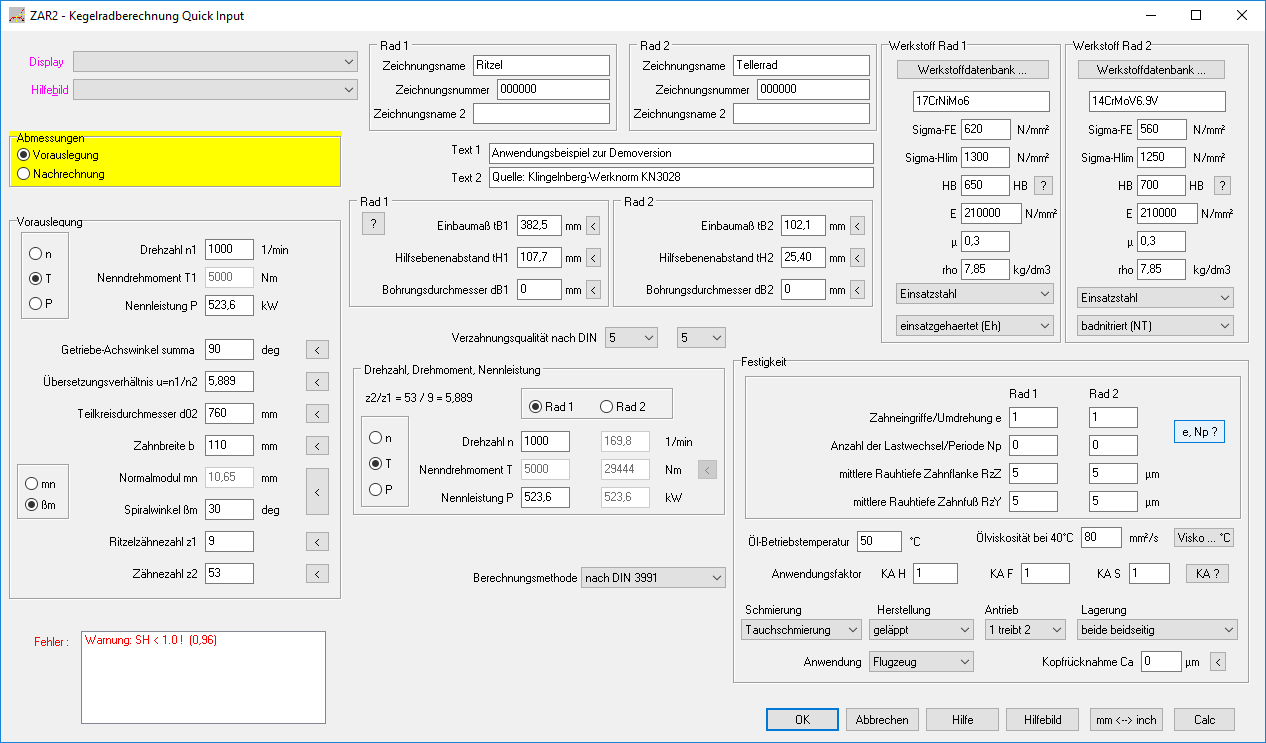Click the '<' button beside Getriebe-Achswinkel summa

point(316,349)
